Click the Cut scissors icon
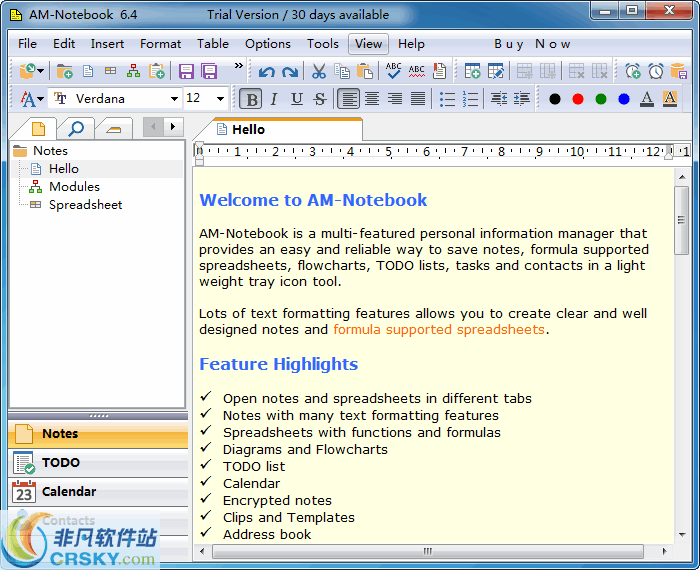The image size is (700, 570). (x=318, y=71)
